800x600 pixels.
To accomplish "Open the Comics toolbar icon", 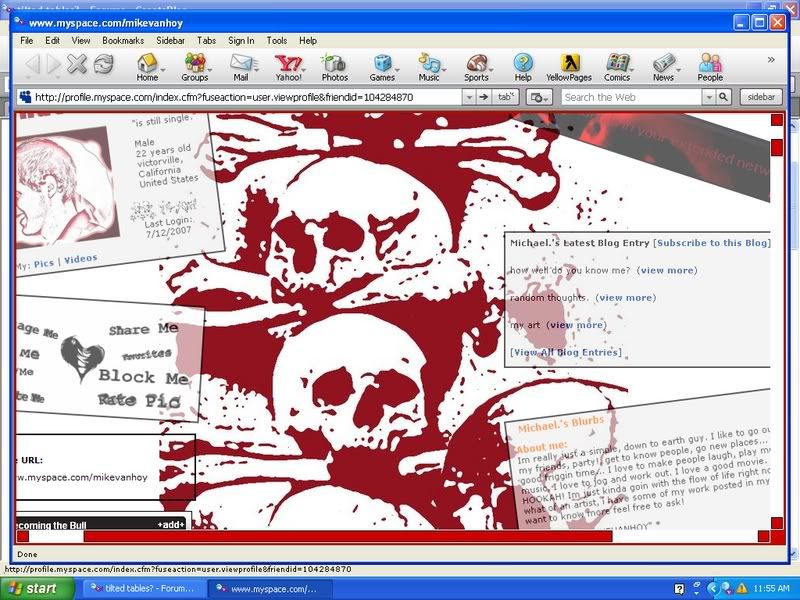I will point(617,67).
